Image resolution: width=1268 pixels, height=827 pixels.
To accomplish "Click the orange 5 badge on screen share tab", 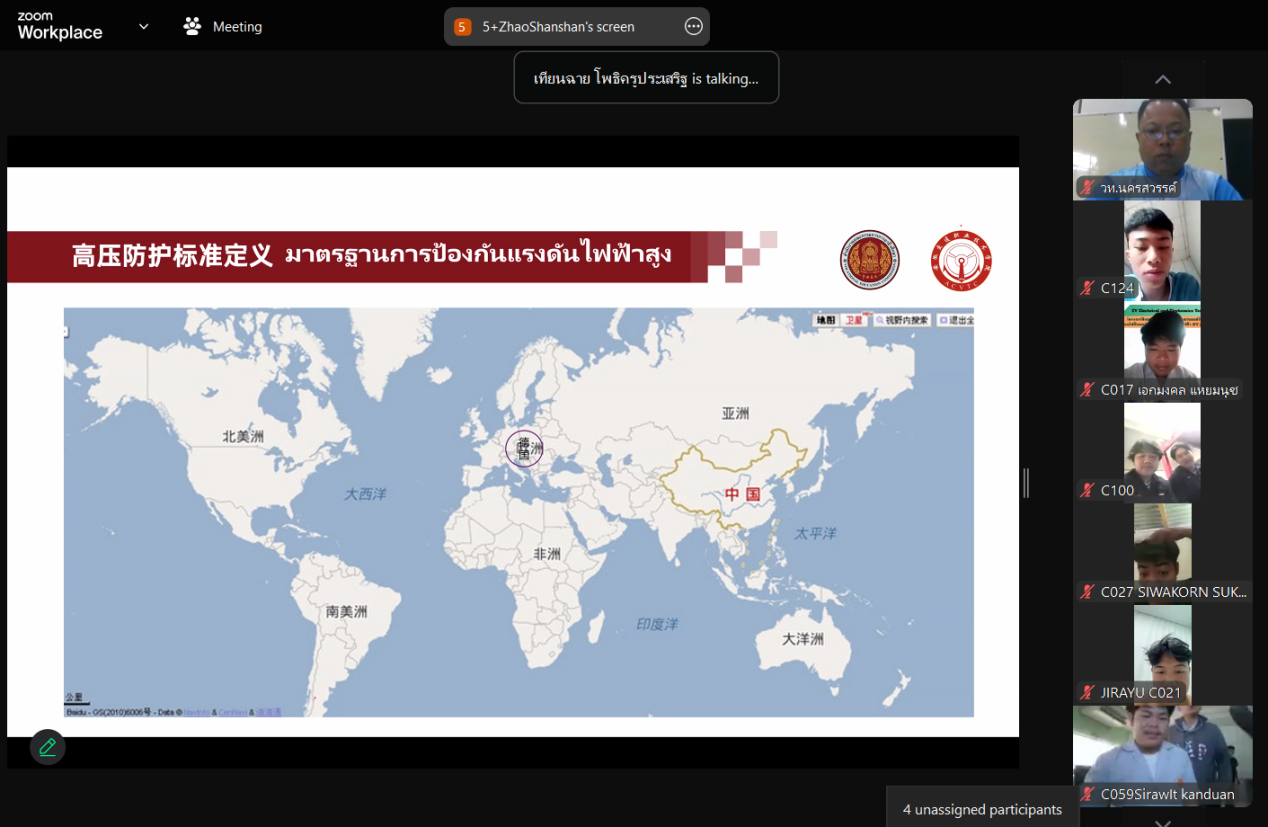I will (462, 27).
